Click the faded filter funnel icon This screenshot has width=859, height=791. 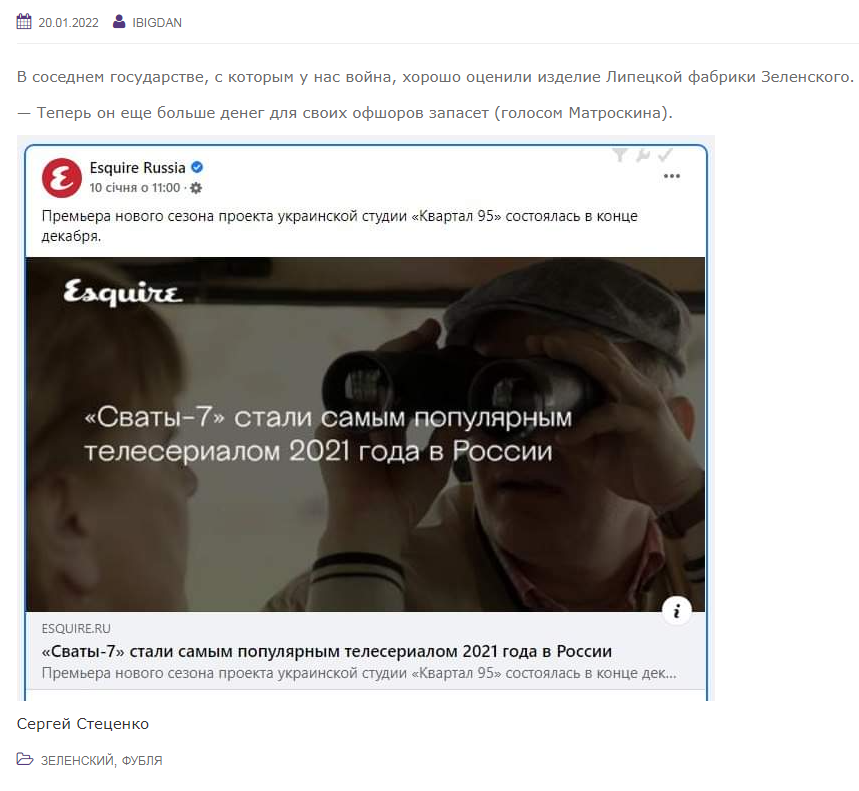pos(620,156)
